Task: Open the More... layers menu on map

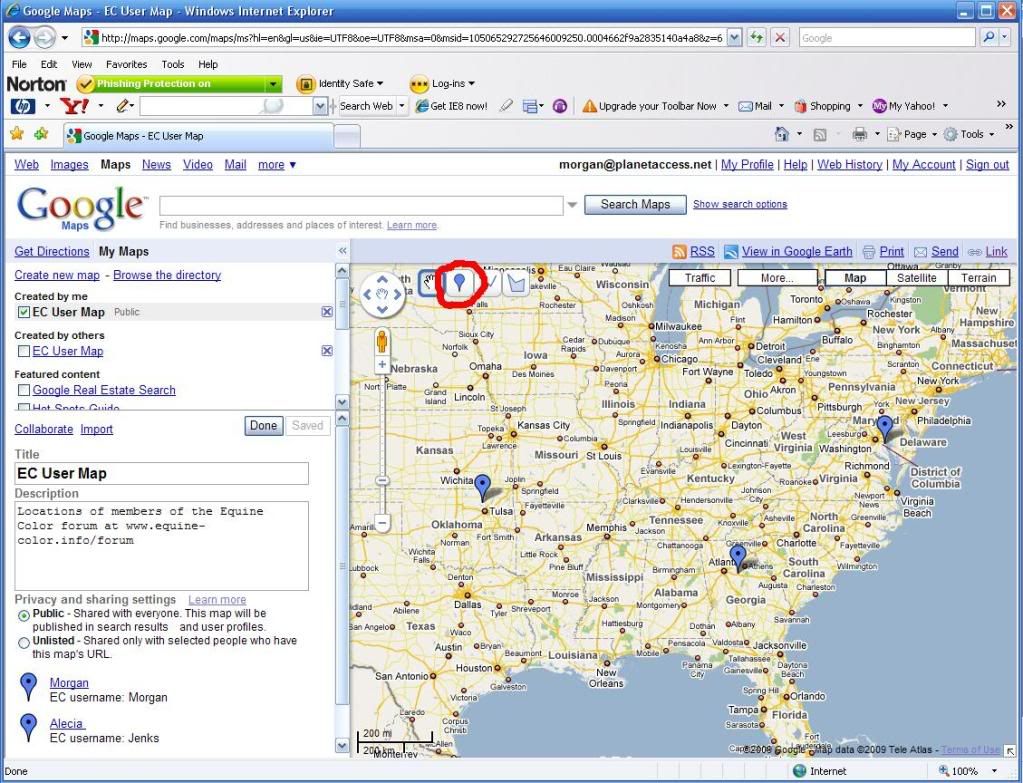Action: 777,278
